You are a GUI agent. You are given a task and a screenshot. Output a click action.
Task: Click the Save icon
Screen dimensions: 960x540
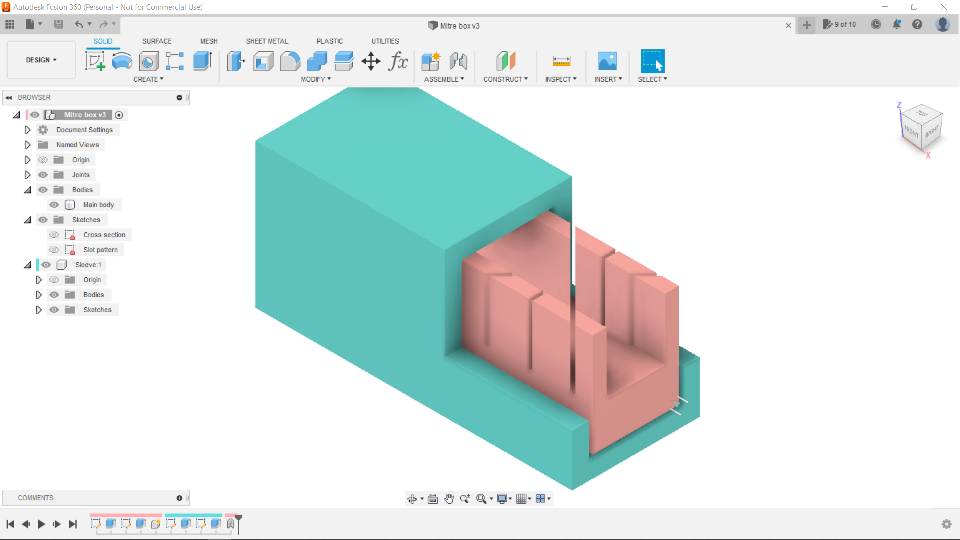58,24
